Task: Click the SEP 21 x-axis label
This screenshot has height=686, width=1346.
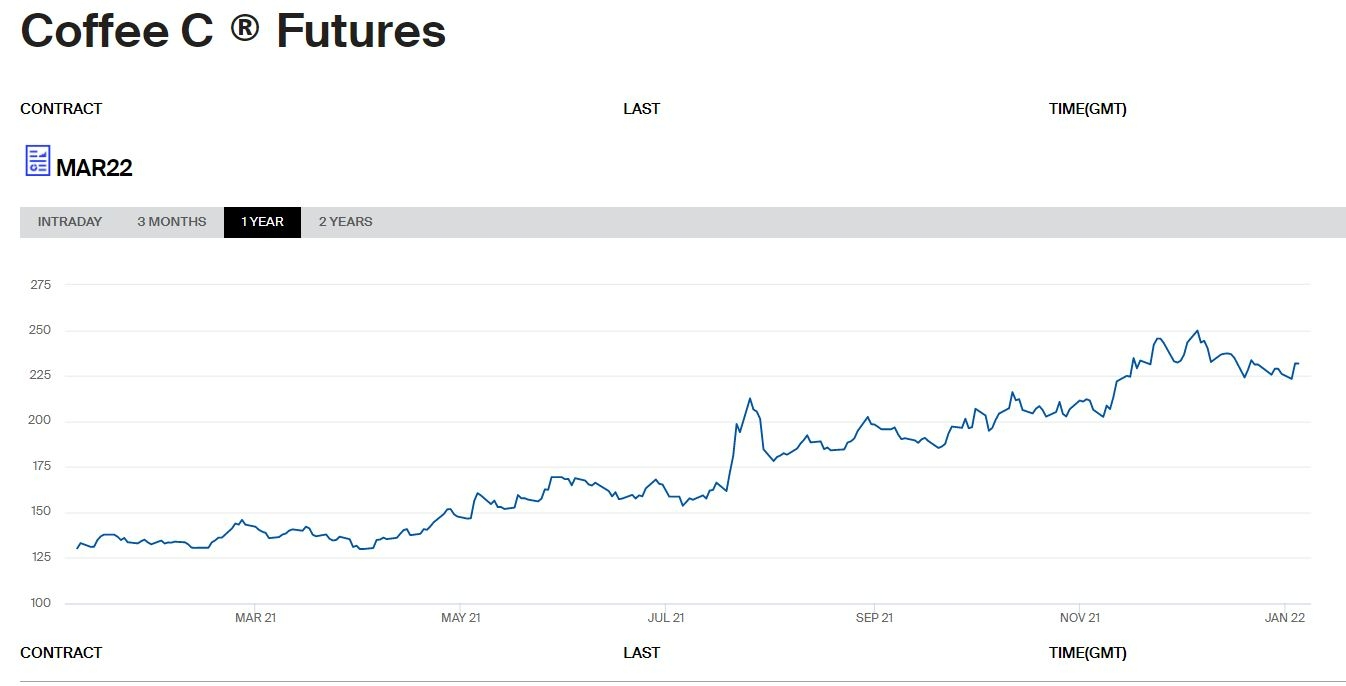Action: click(x=874, y=618)
